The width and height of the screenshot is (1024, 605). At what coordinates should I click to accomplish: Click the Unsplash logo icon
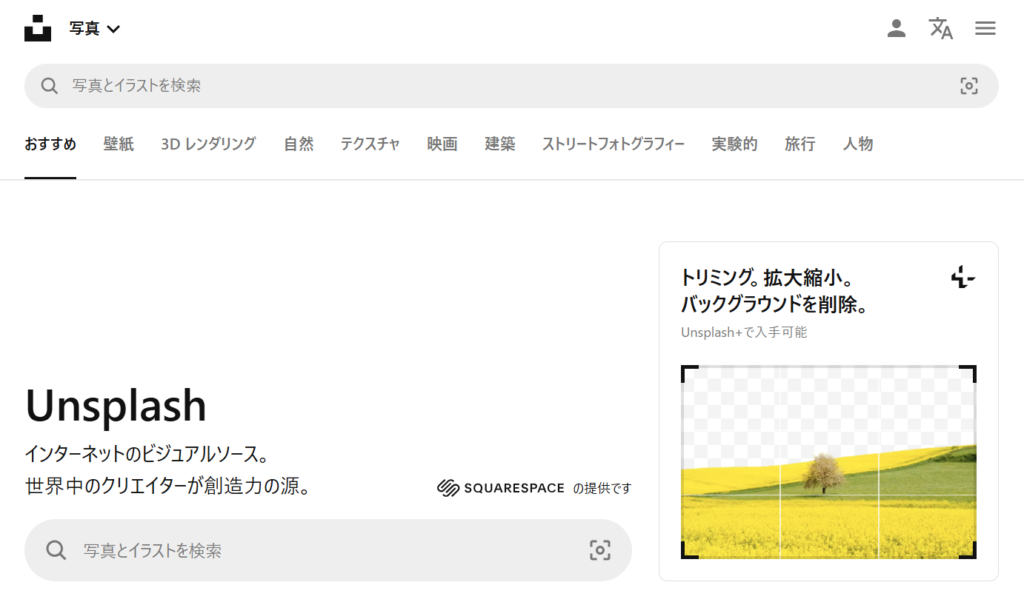point(38,28)
